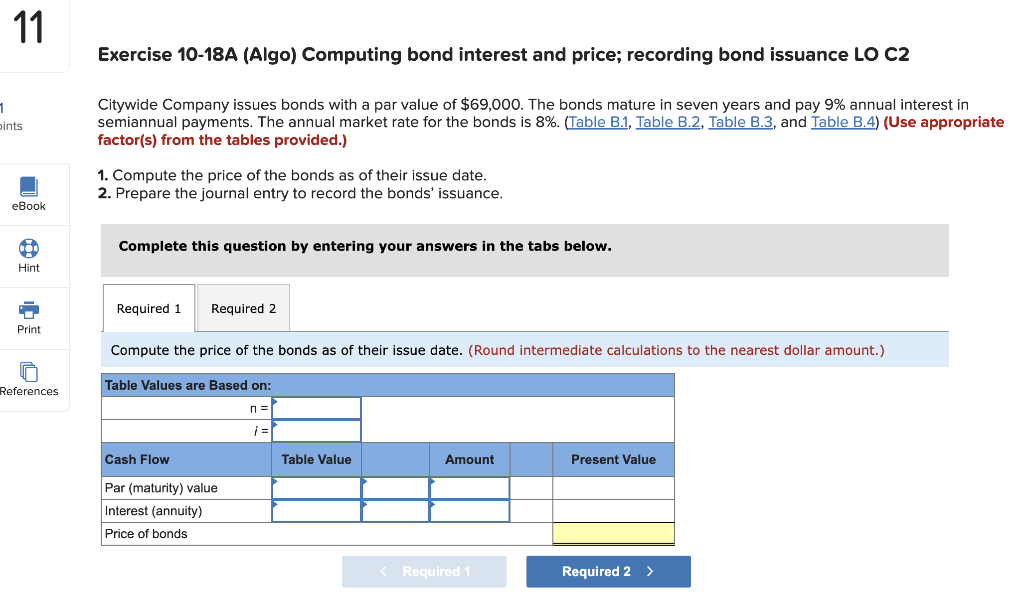Click the i value input field

point(316,430)
